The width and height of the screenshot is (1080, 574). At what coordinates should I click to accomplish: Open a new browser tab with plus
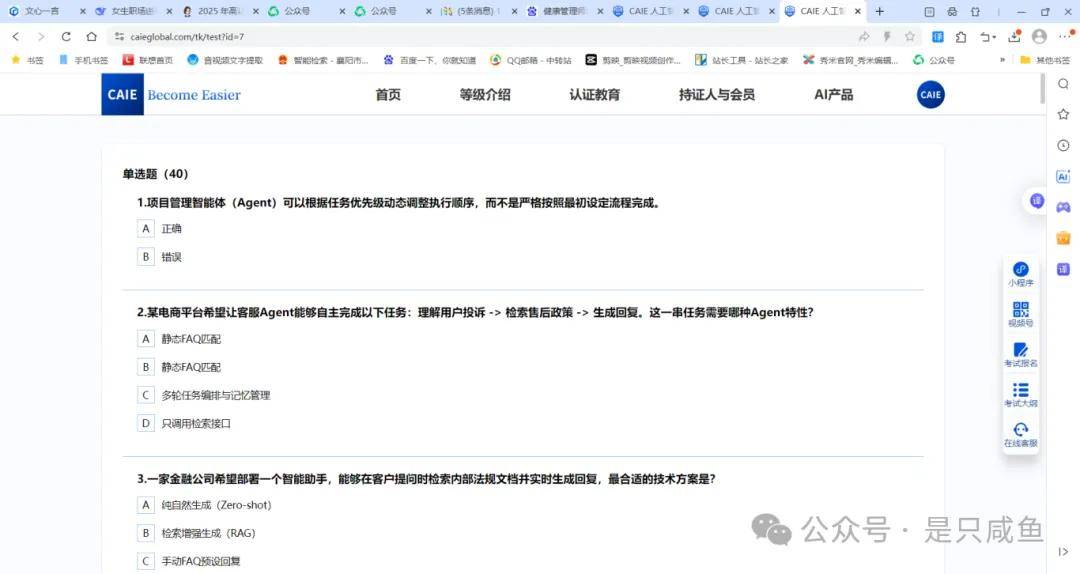(x=880, y=11)
